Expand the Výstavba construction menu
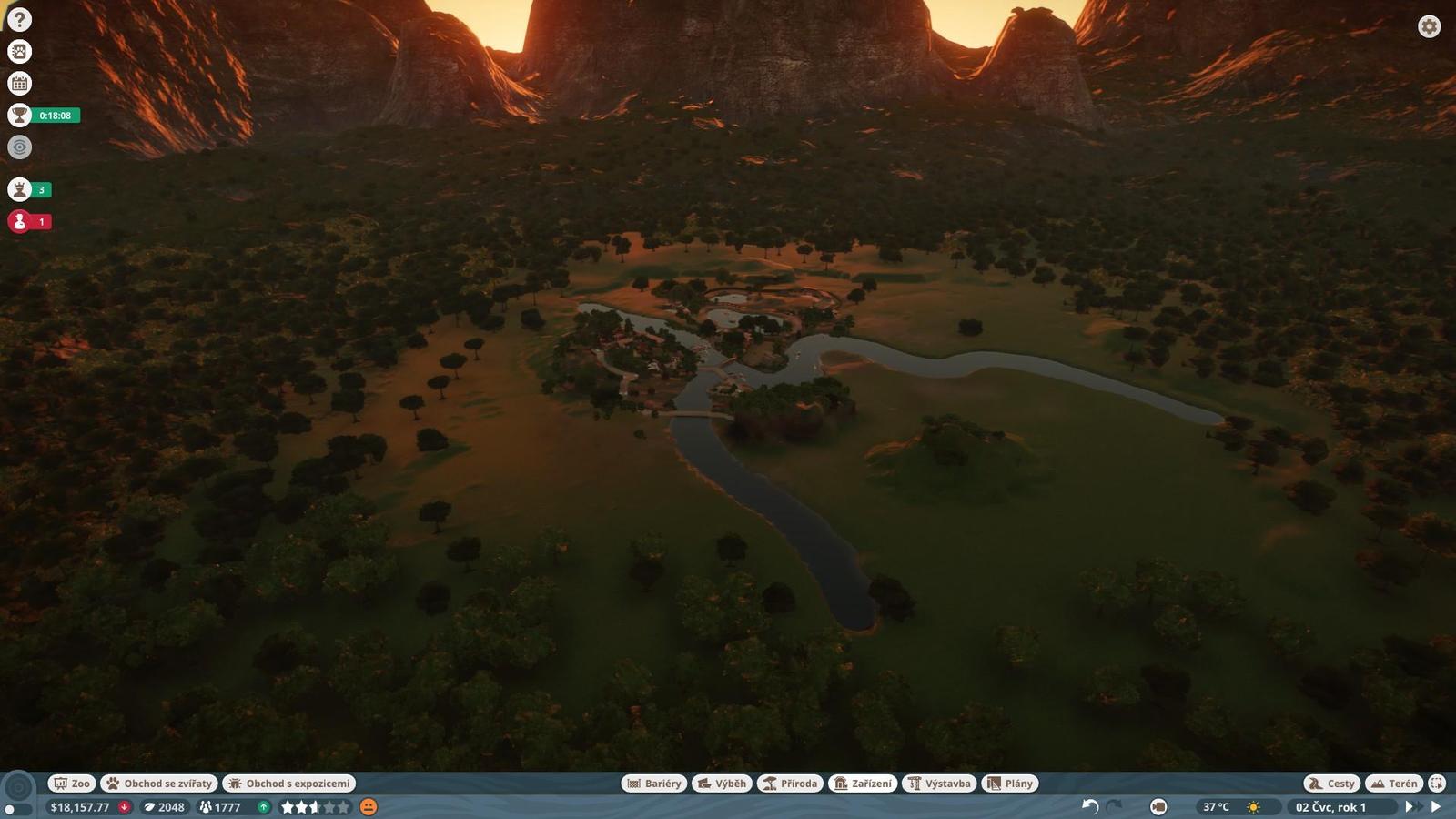The image size is (1456, 819). click(x=939, y=784)
